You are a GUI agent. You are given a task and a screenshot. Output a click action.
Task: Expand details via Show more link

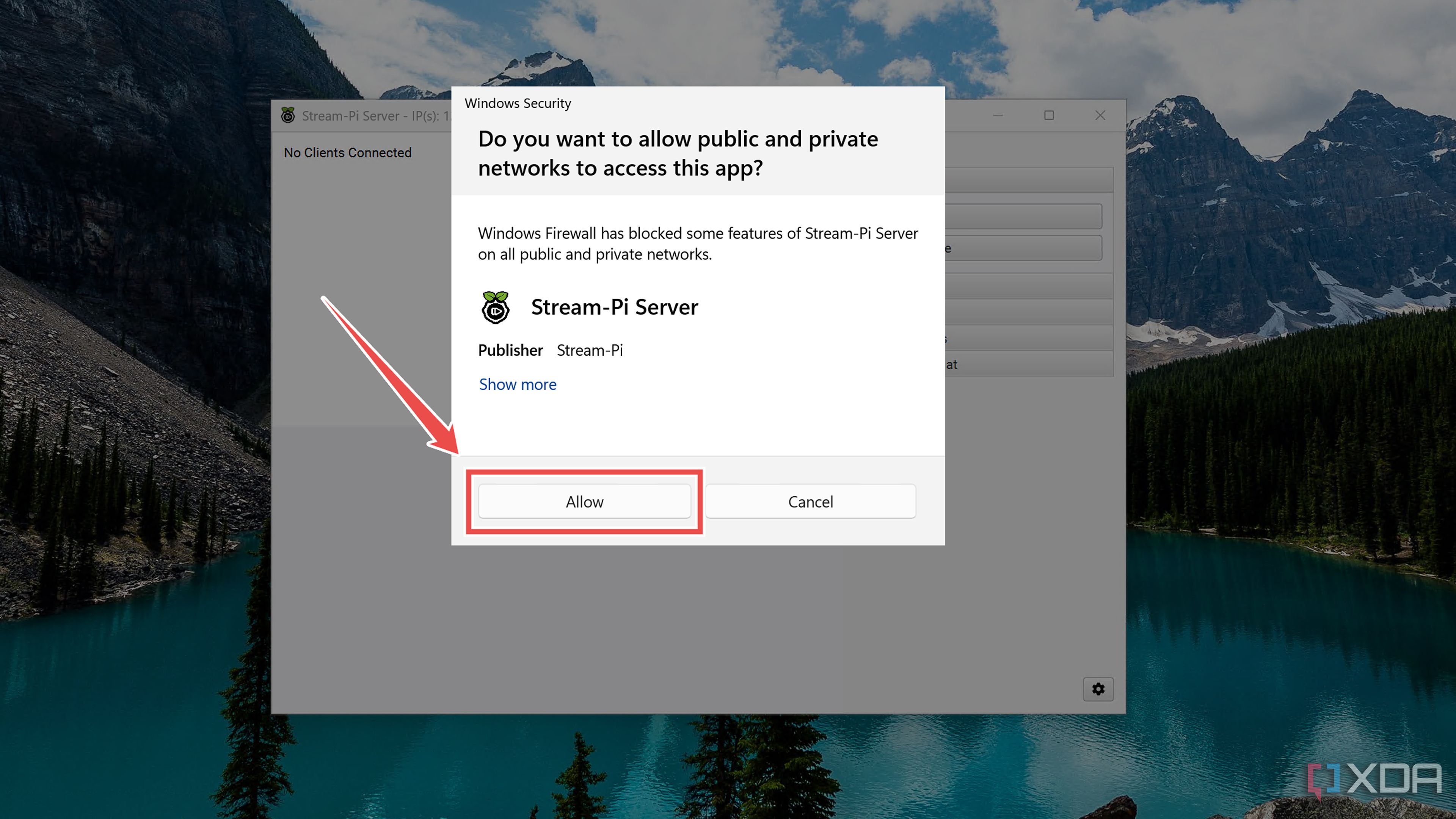tap(517, 384)
